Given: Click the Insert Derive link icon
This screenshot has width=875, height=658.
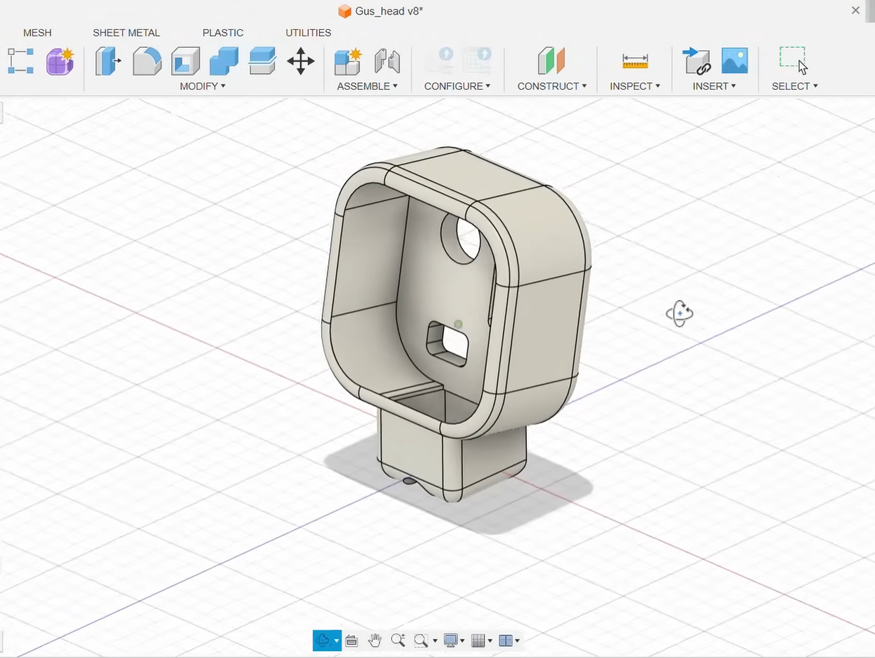Looking at the screenshot, I should click(696, 61).
